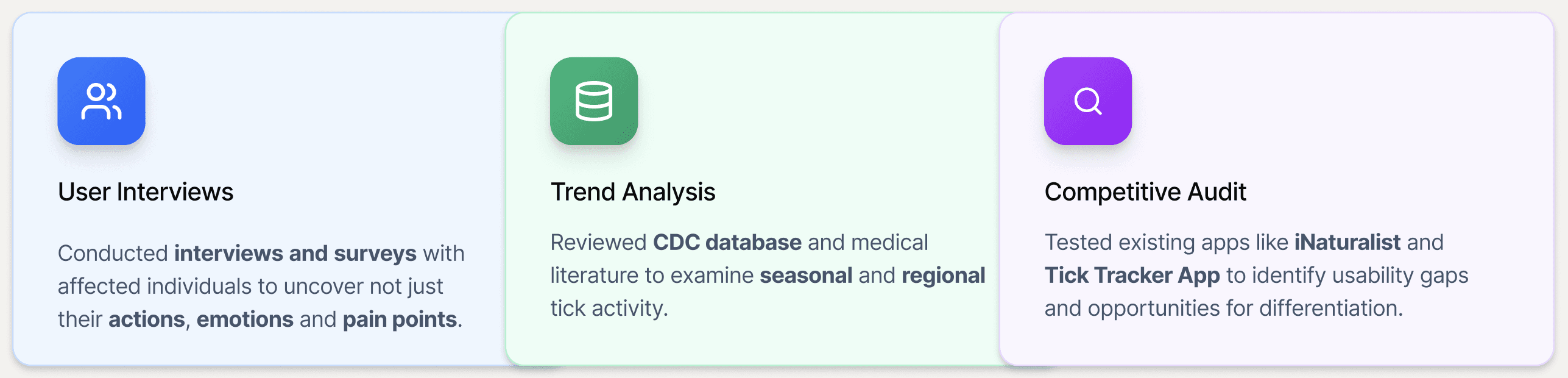This screenshot has height=378, width=1568.
Task: Select the Trend Analysis heading
Action: 633,192
